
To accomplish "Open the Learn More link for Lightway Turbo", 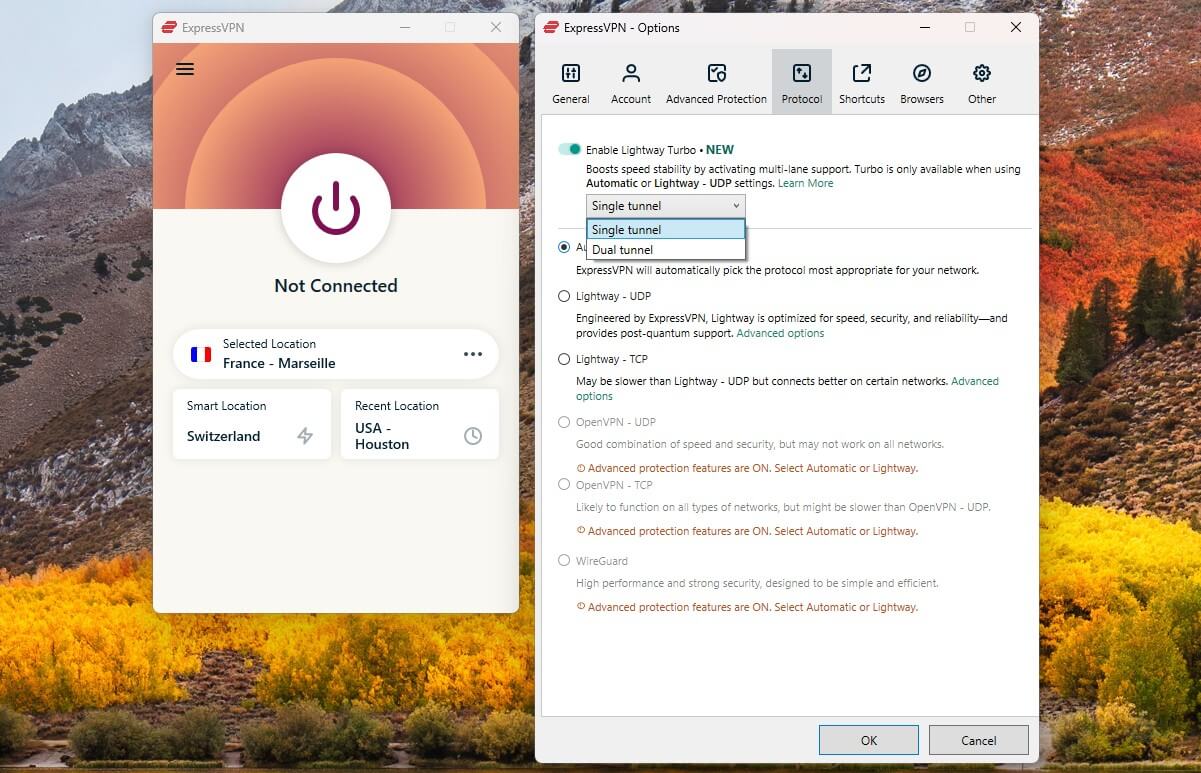I will point(805,183).
